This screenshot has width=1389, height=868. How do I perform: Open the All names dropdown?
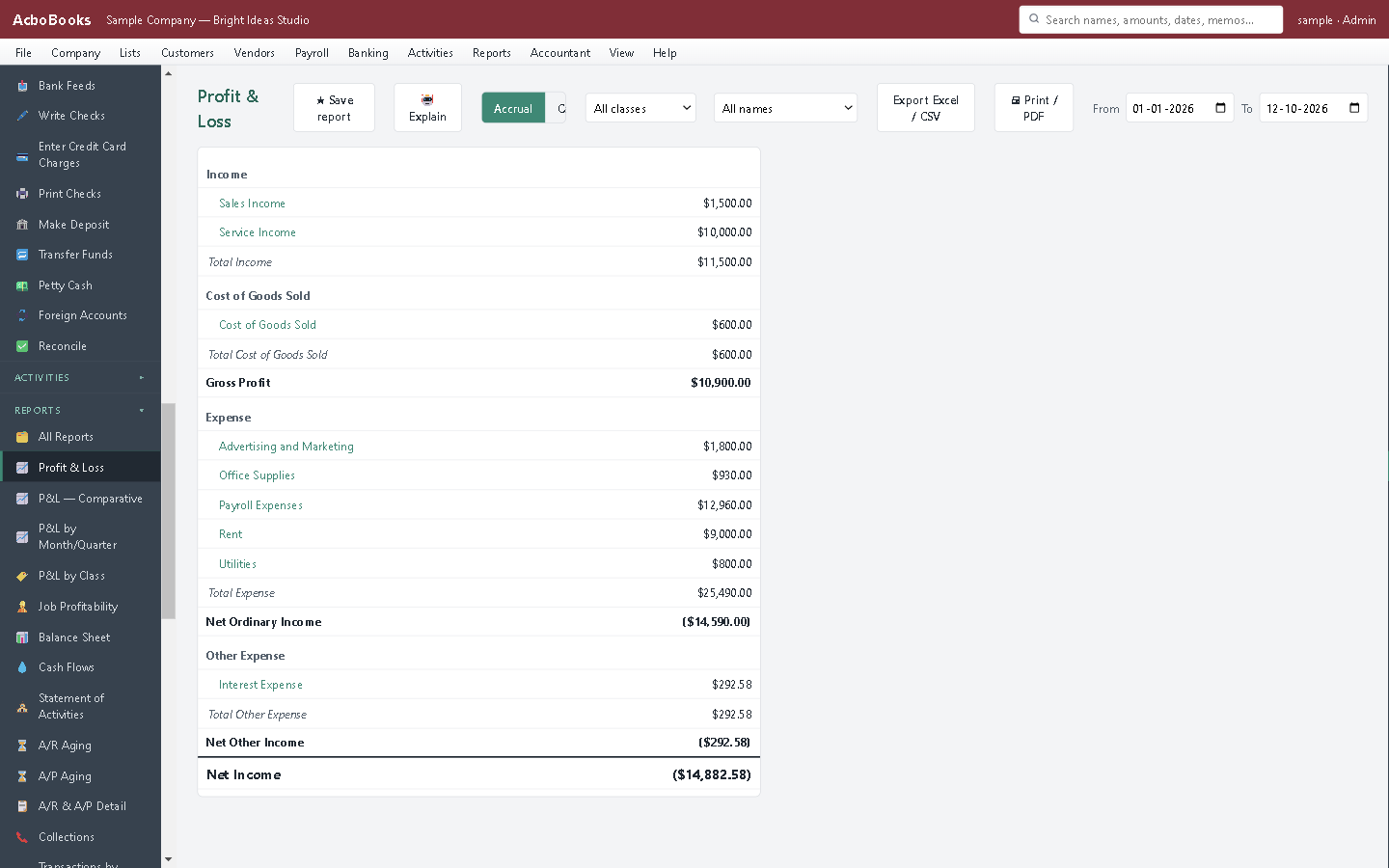point(785,108)
